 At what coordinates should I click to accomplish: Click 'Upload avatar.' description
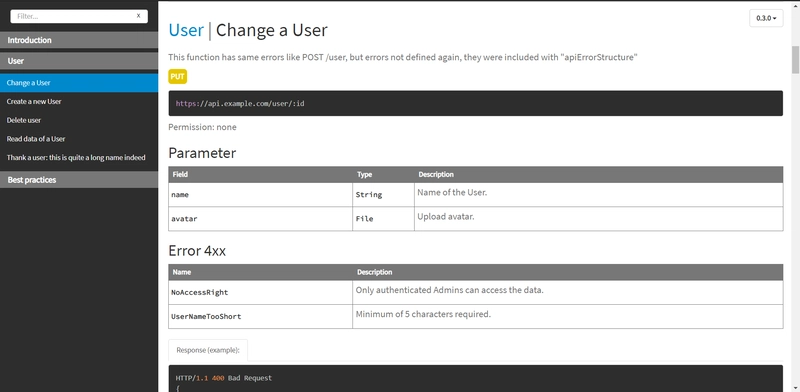click(x=446, y=216)
